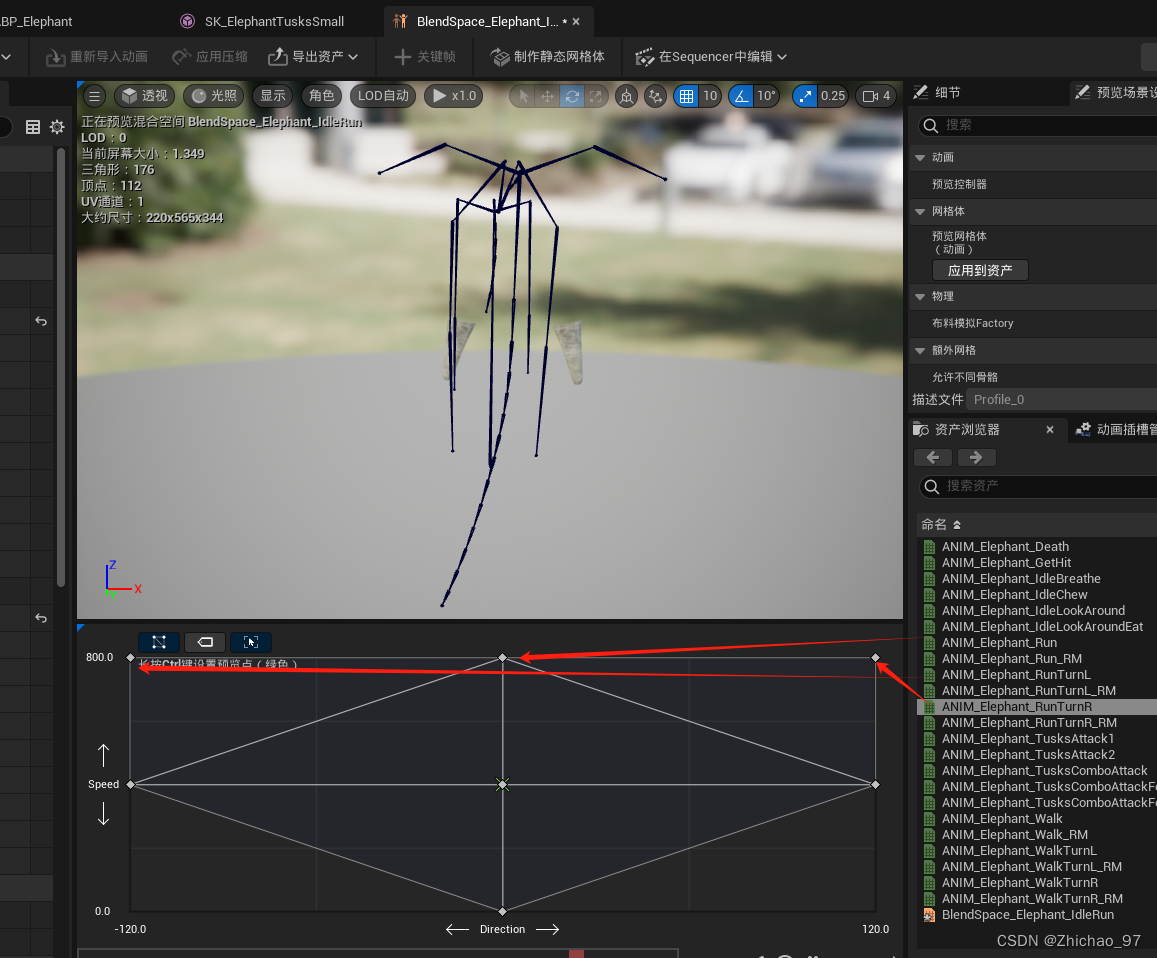Open 在Sequencer中编辑 dropdown

pyautogui.click(x=711, y=57)
